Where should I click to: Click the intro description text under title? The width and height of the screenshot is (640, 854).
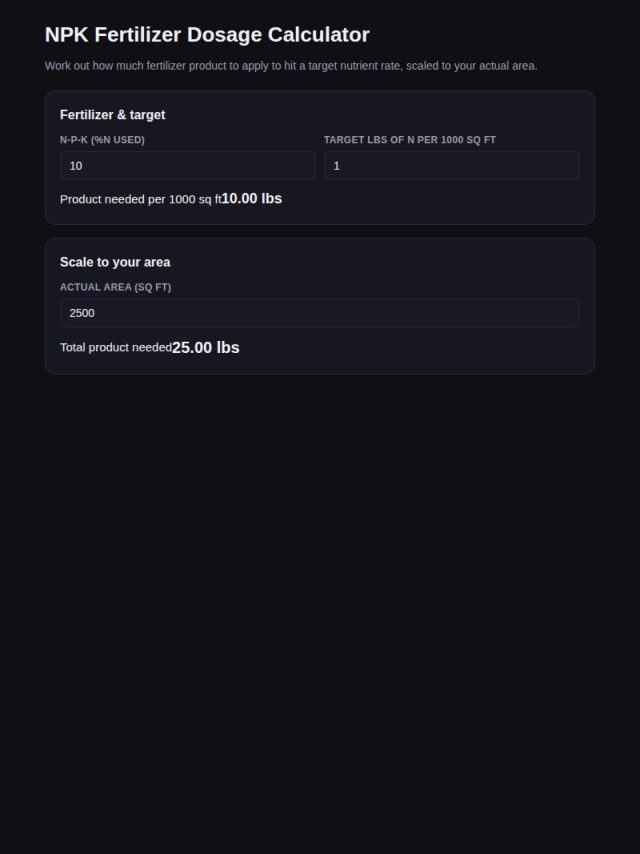(x=291, y=66)
